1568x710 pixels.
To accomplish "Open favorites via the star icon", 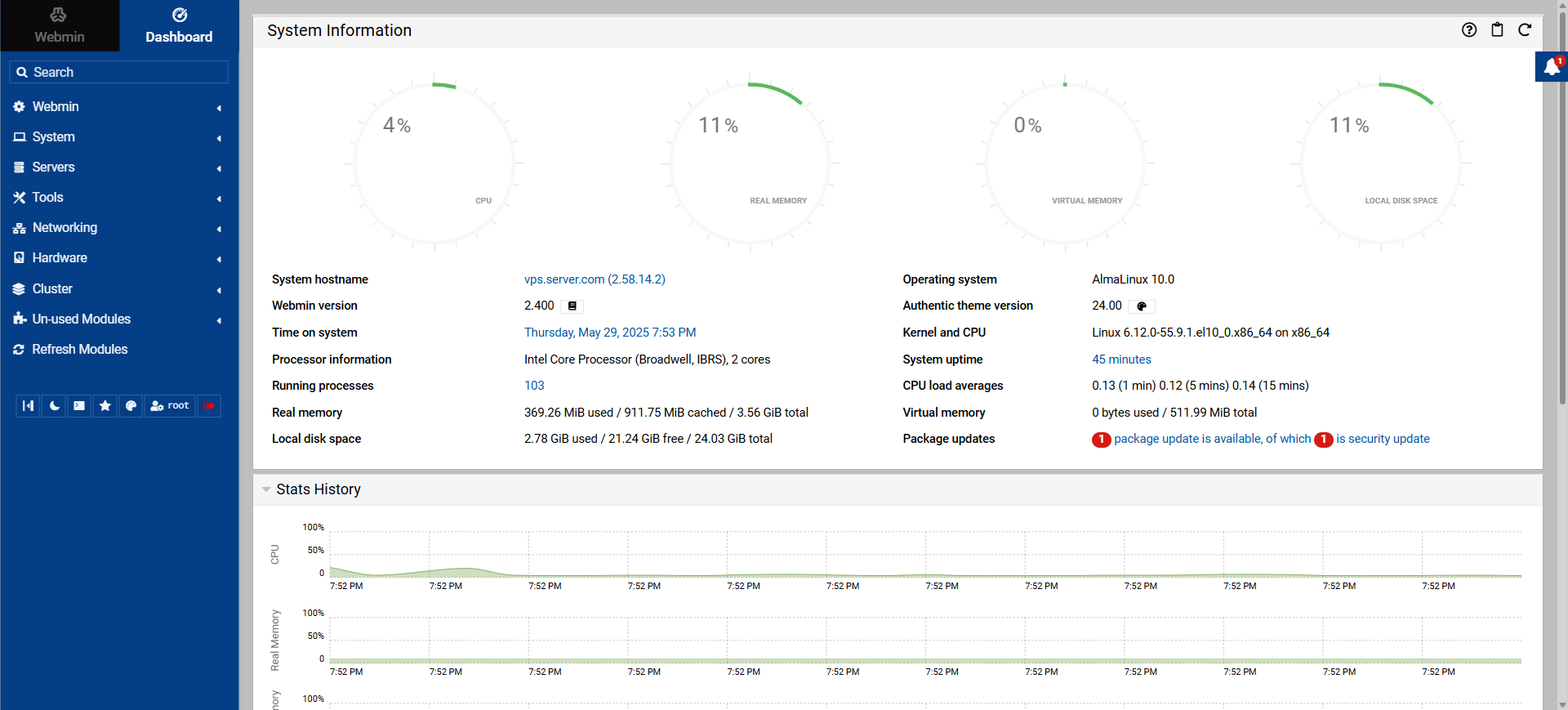I will click(105, 406).
